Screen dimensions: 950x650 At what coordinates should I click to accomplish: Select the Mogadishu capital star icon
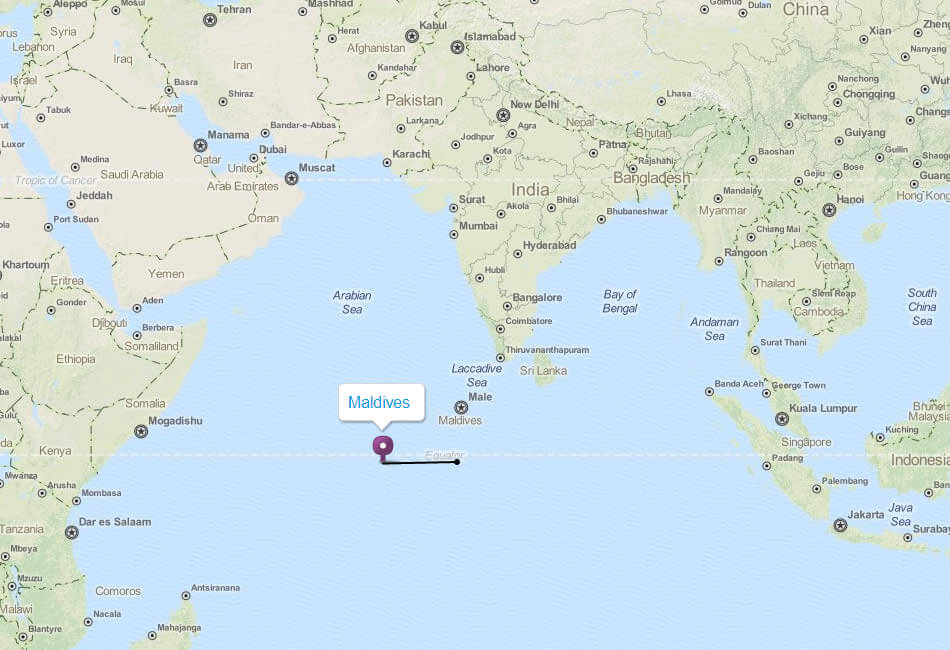pyautogui.click(x=141, y=431)
